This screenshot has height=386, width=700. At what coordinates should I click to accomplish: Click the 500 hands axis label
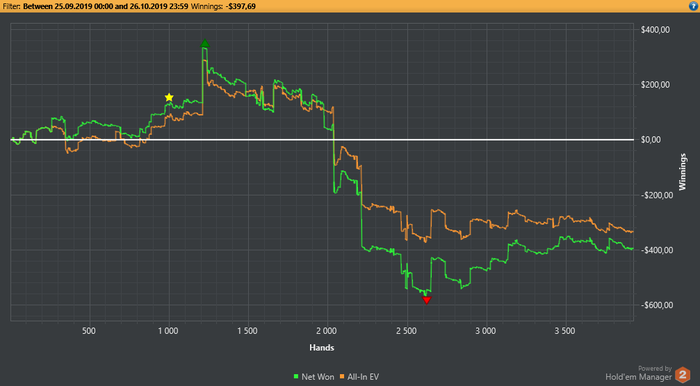tap(89, 331)
